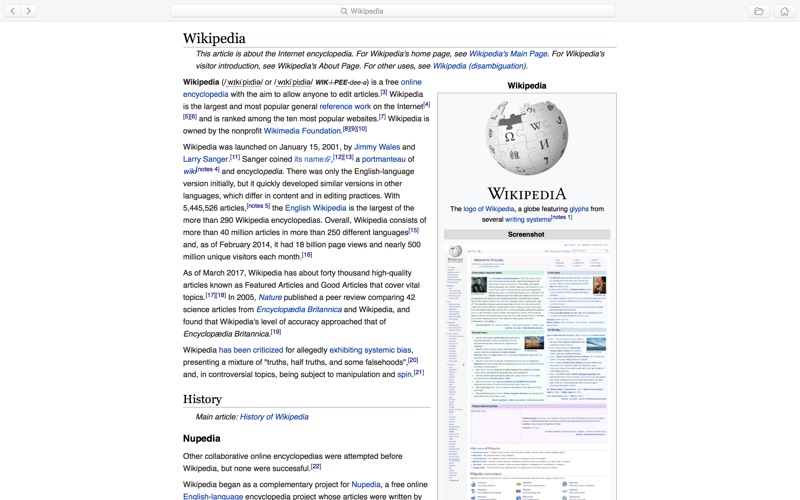Jump to citation [7]
The height and width of the screenshot is (500, 800).
382,117
